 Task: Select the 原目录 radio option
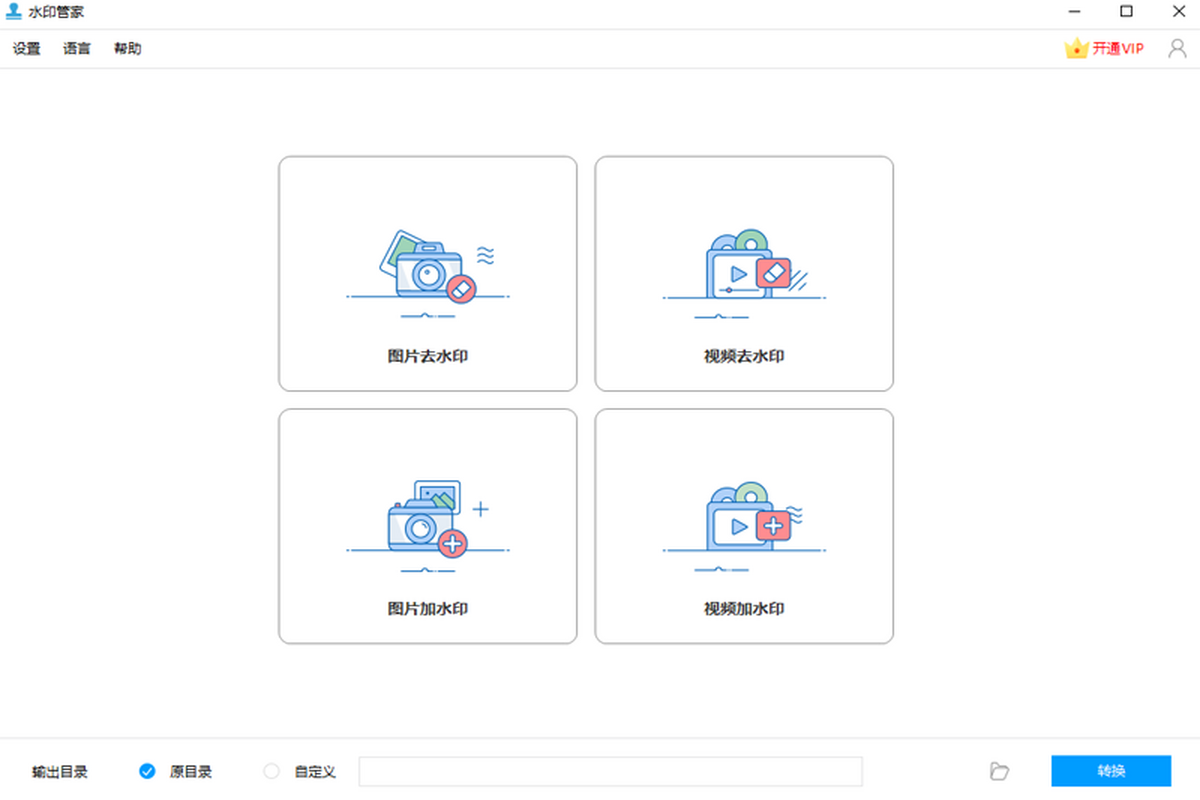pos(148,771)
